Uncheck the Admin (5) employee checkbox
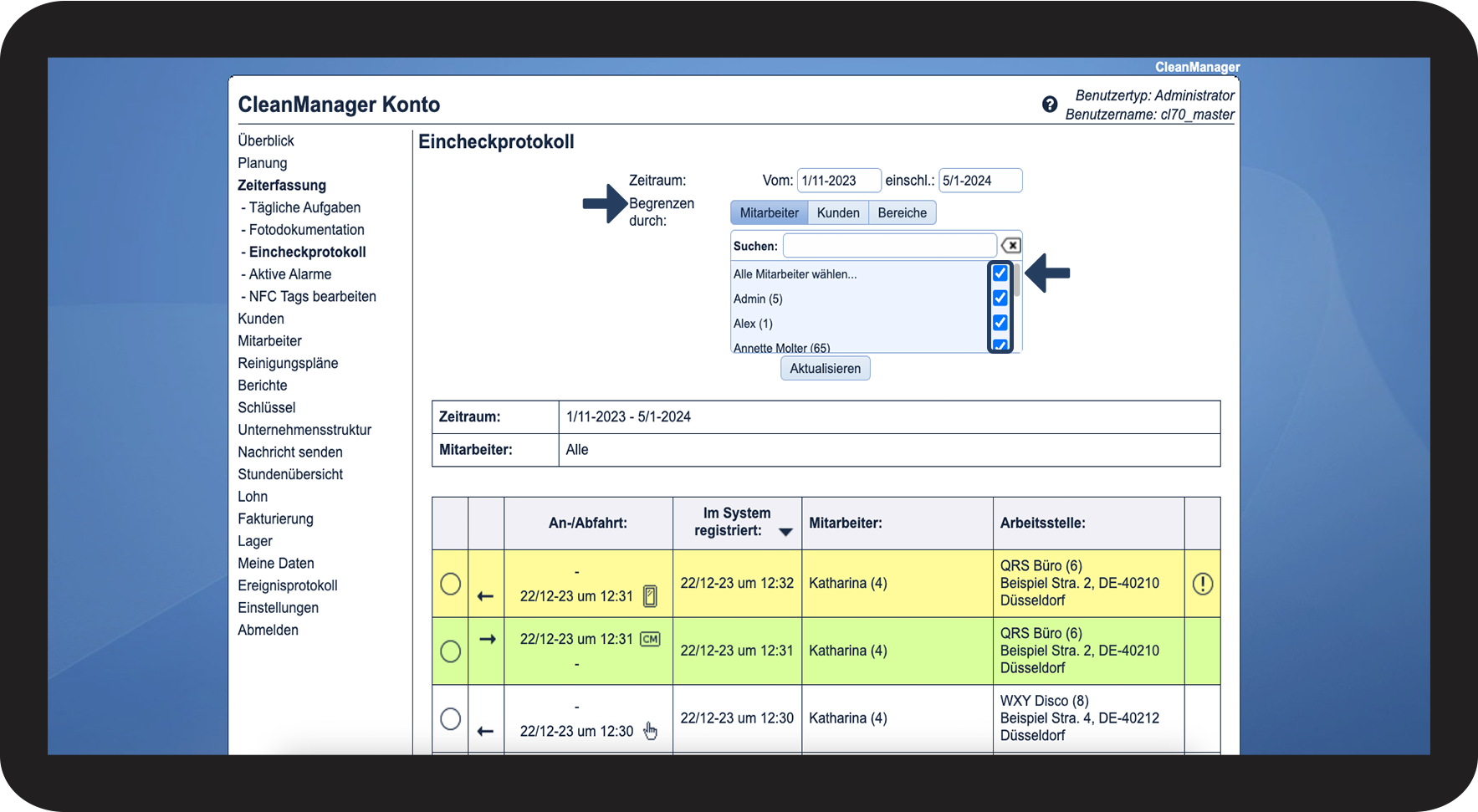 [x=1000, y=298]
